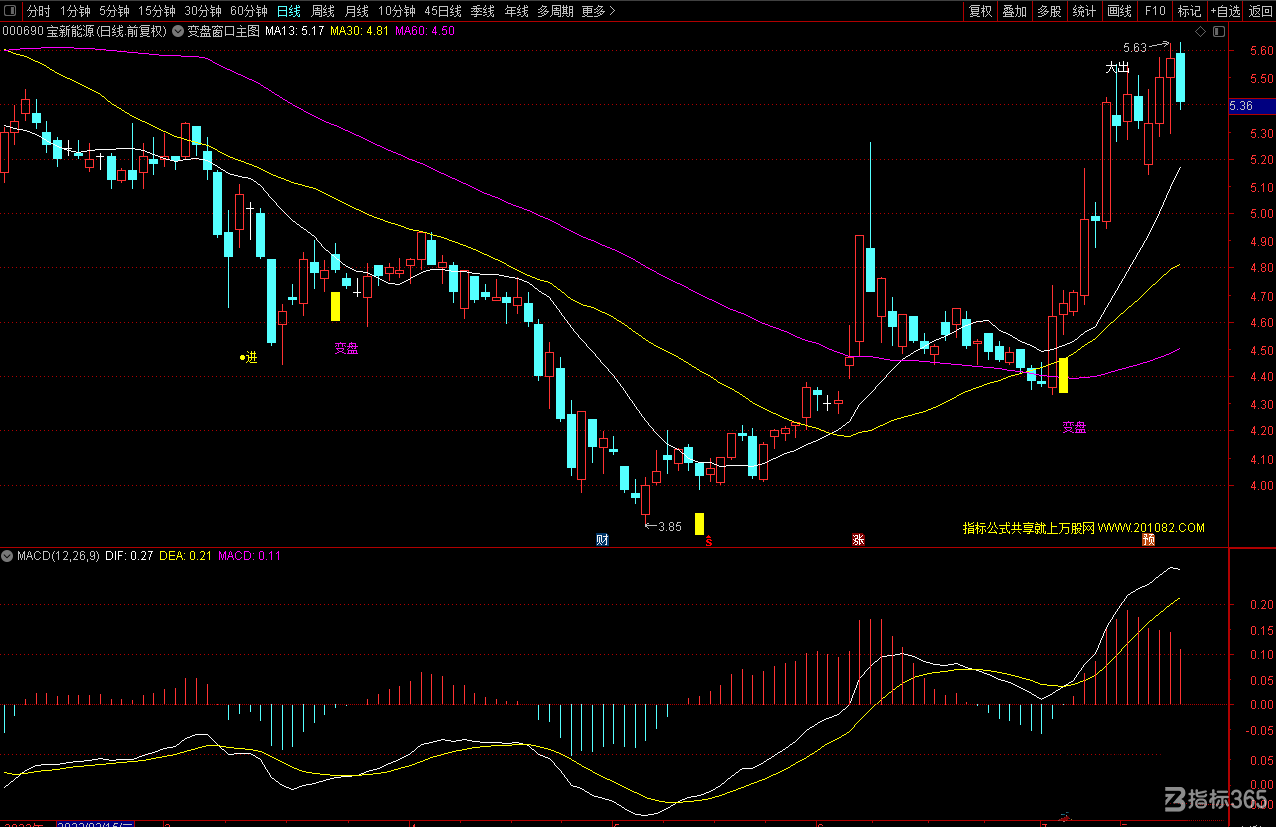Click the DEA: 0.21 value label

click(186, 555)
